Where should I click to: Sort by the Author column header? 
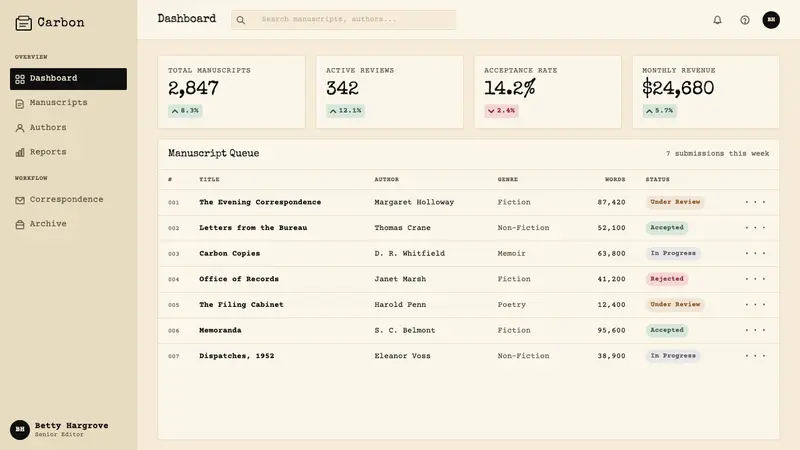click(387, 180)
